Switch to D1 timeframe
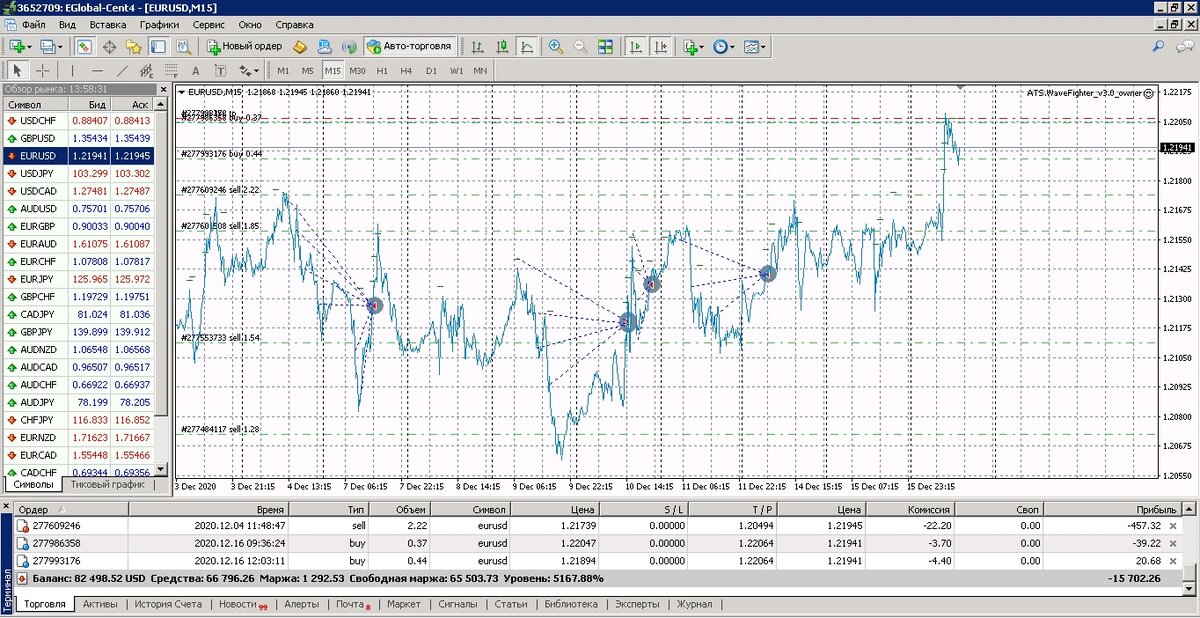 tap(431, 71)
